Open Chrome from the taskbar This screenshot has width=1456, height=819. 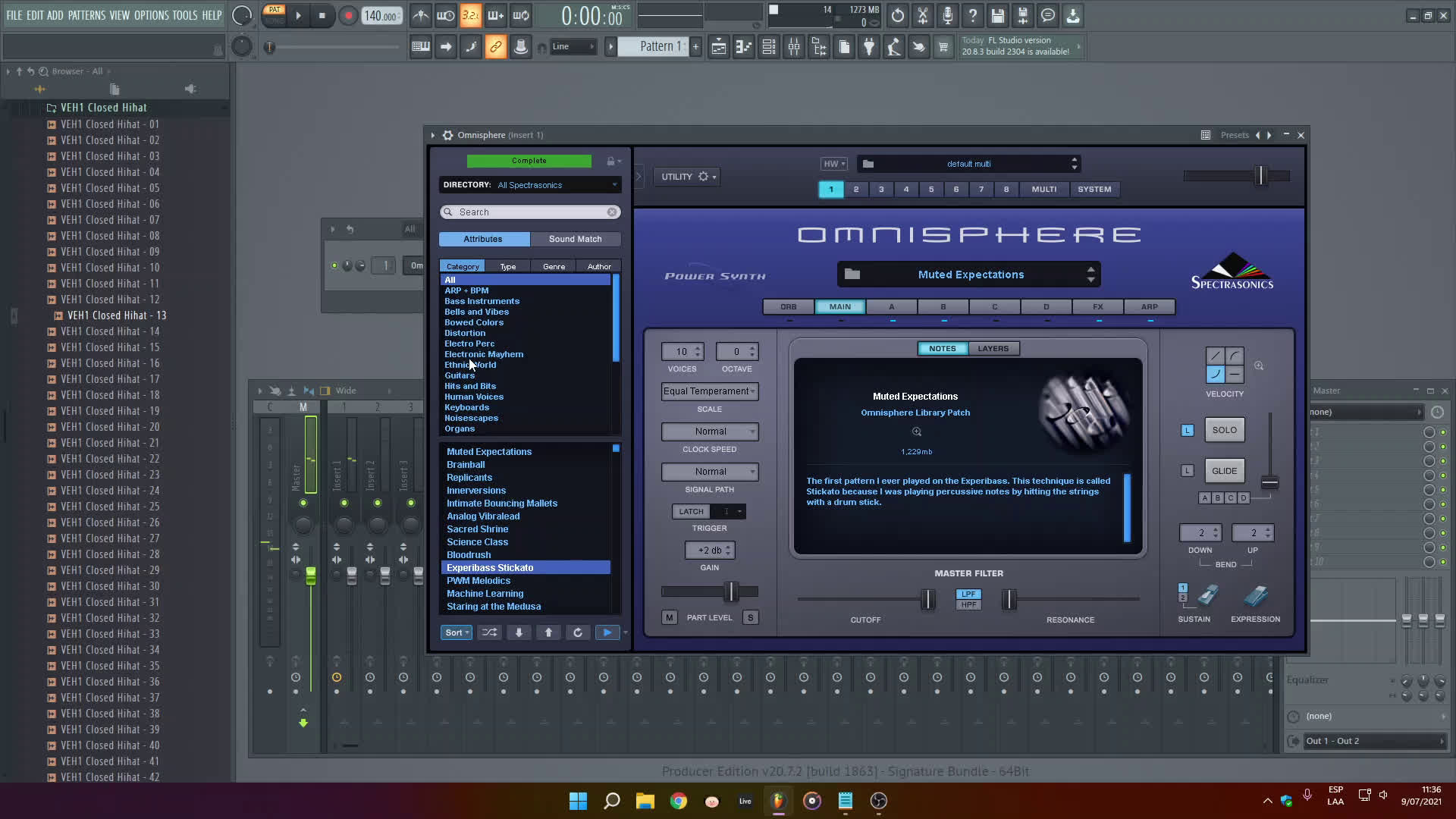pos(679,801)
